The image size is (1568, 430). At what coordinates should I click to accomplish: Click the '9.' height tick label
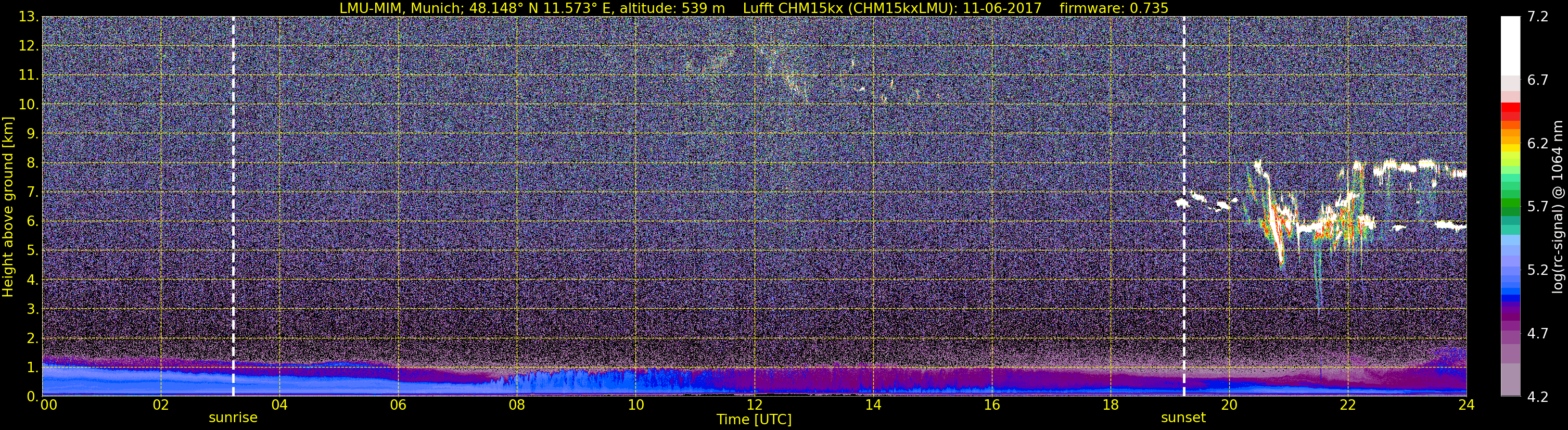point(32,133)
